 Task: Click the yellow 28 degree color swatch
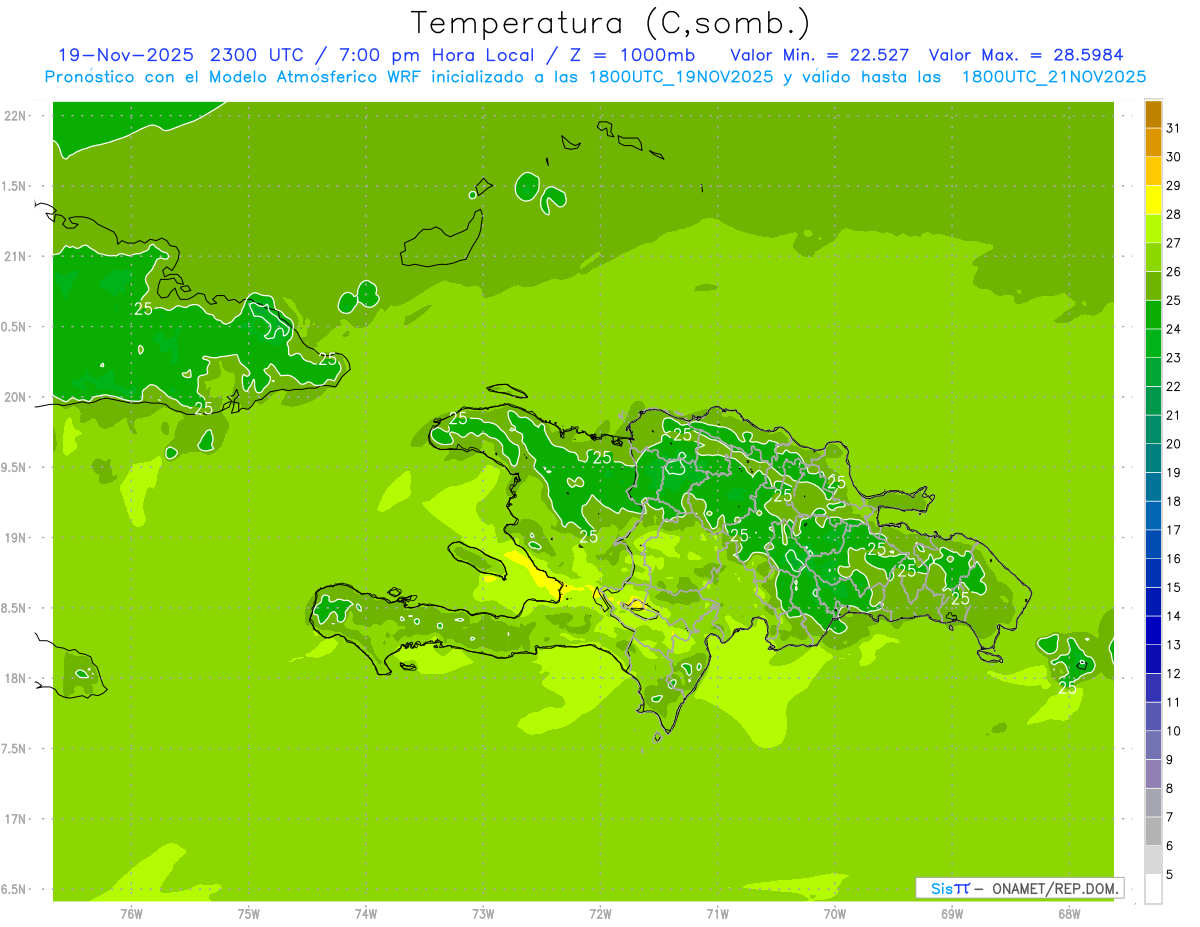coord(1153,200)
